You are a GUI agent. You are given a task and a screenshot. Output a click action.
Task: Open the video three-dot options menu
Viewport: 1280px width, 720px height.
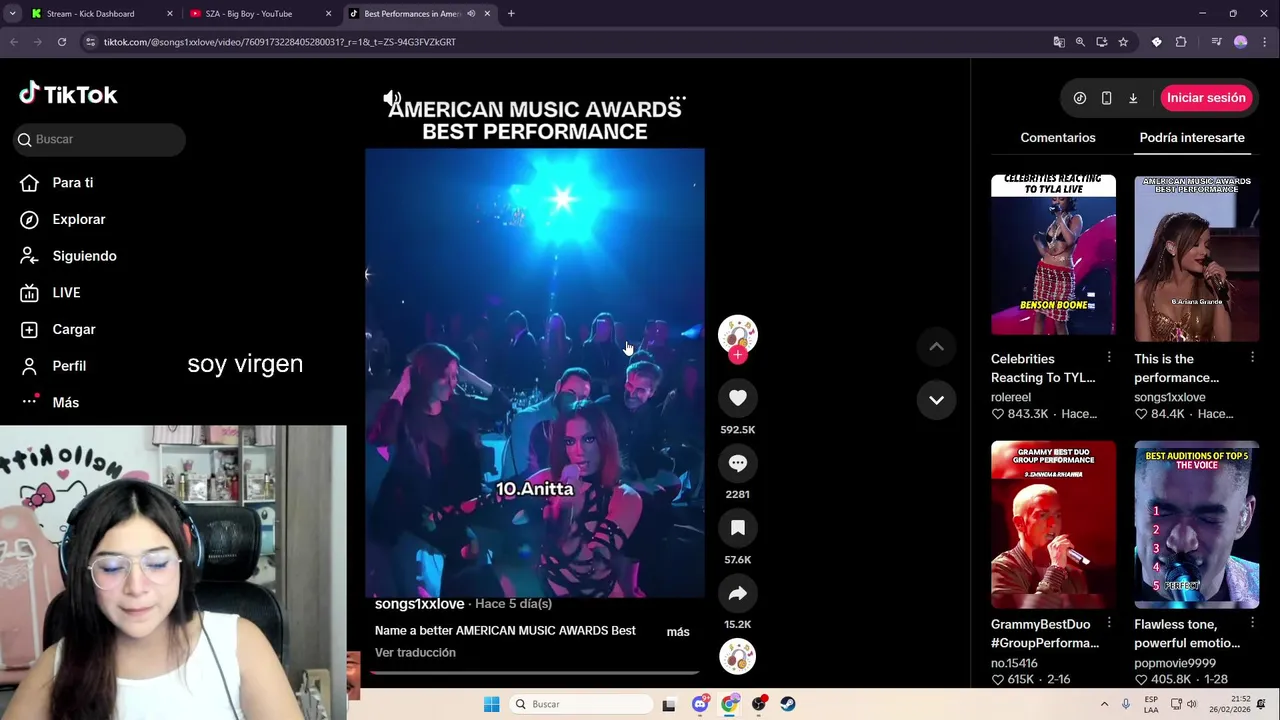pyautogui.click(x=677, y=99)
